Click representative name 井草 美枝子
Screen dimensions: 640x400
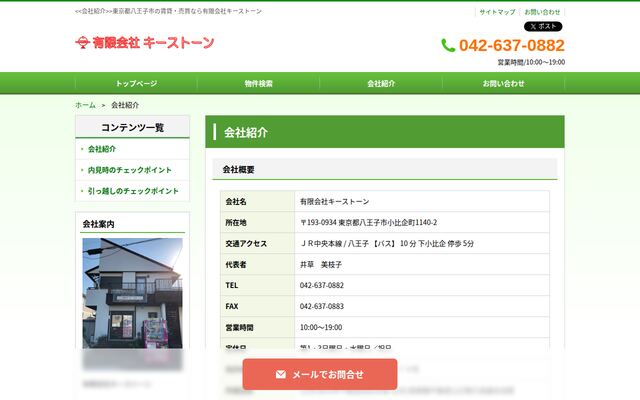pos(321,264)
